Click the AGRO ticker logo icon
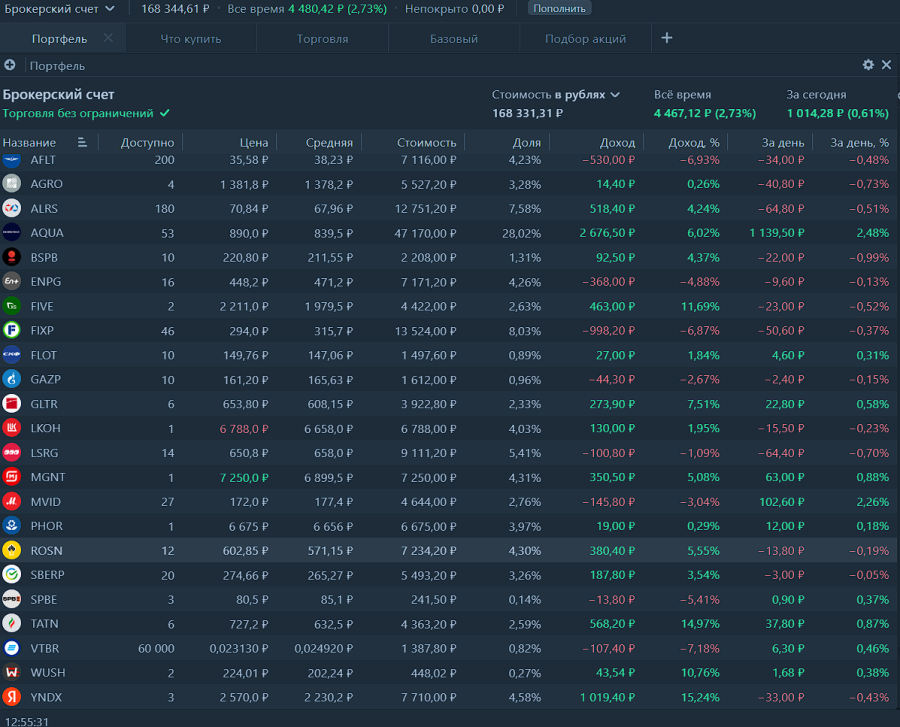 point(11,184)
